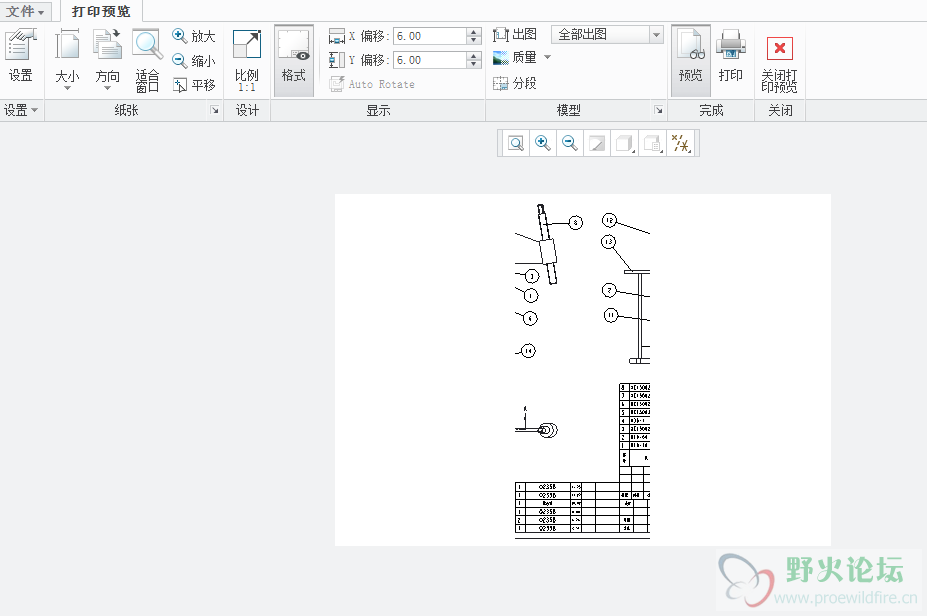Image resolution: width=927 pixels, height=616 pixels.
Task: Click the 设计 group label
Action: 247,111
